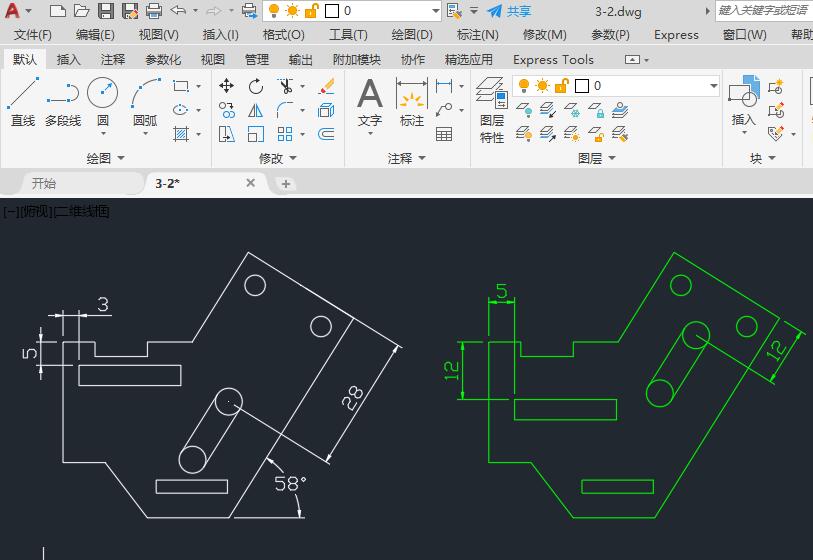Toggle layer freeze sun icon in ribbon Layers panel

click(x=544, y=86)
